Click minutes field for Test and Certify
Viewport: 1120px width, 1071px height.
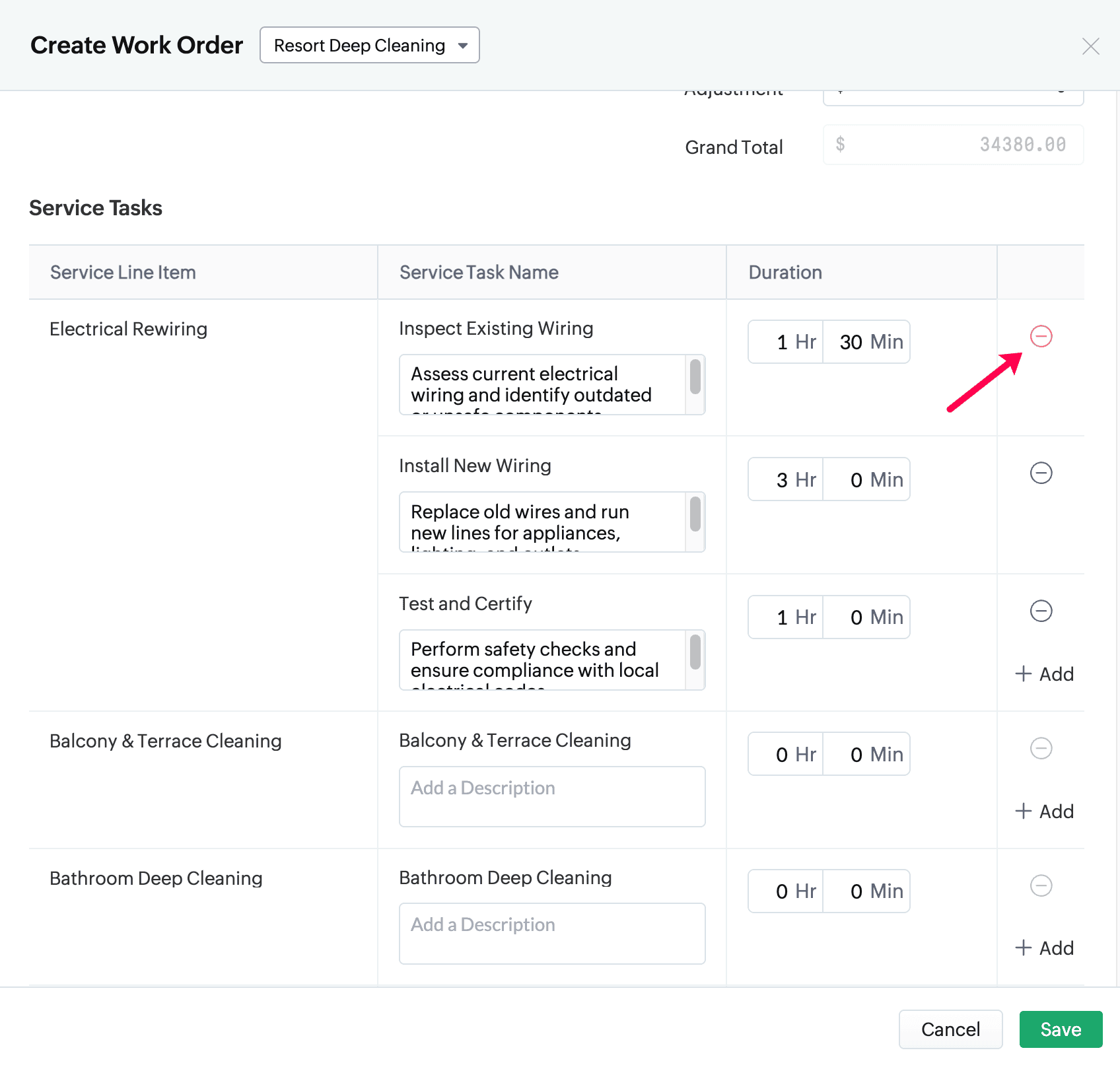865,617
